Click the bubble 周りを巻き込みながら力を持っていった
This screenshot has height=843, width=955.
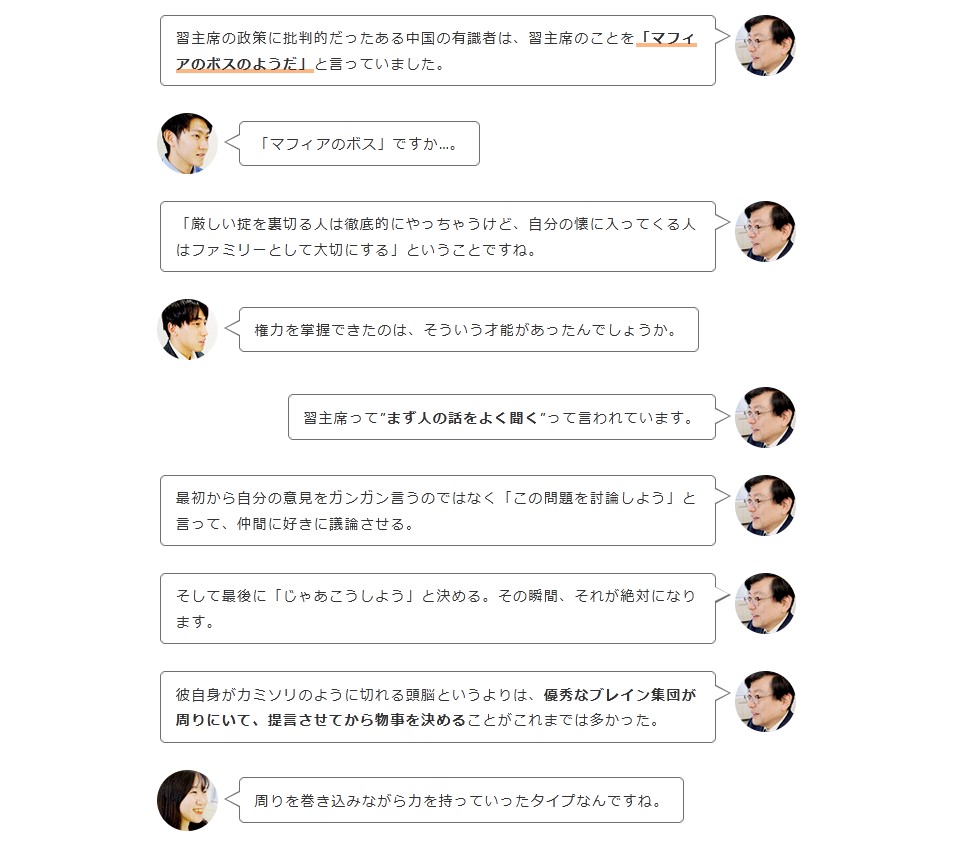click(x=462, y=800)
